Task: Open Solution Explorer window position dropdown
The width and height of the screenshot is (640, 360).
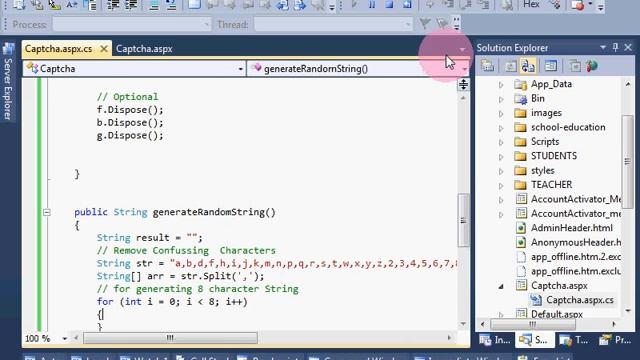Action: pyautogui.click(x=602, y=48)
